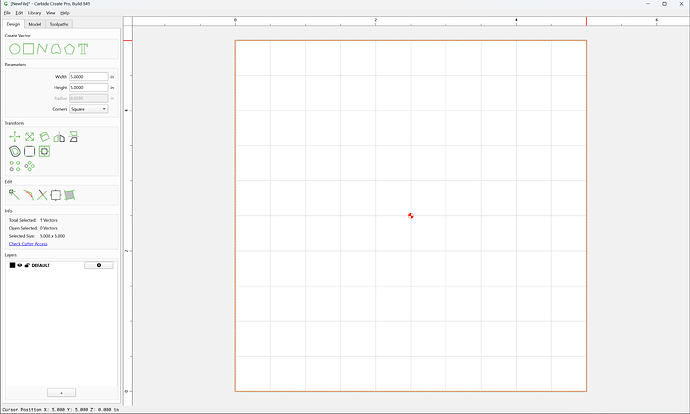Choose the Polyline drawing tool
Screen dimensions: 690x414
point(42,49)
